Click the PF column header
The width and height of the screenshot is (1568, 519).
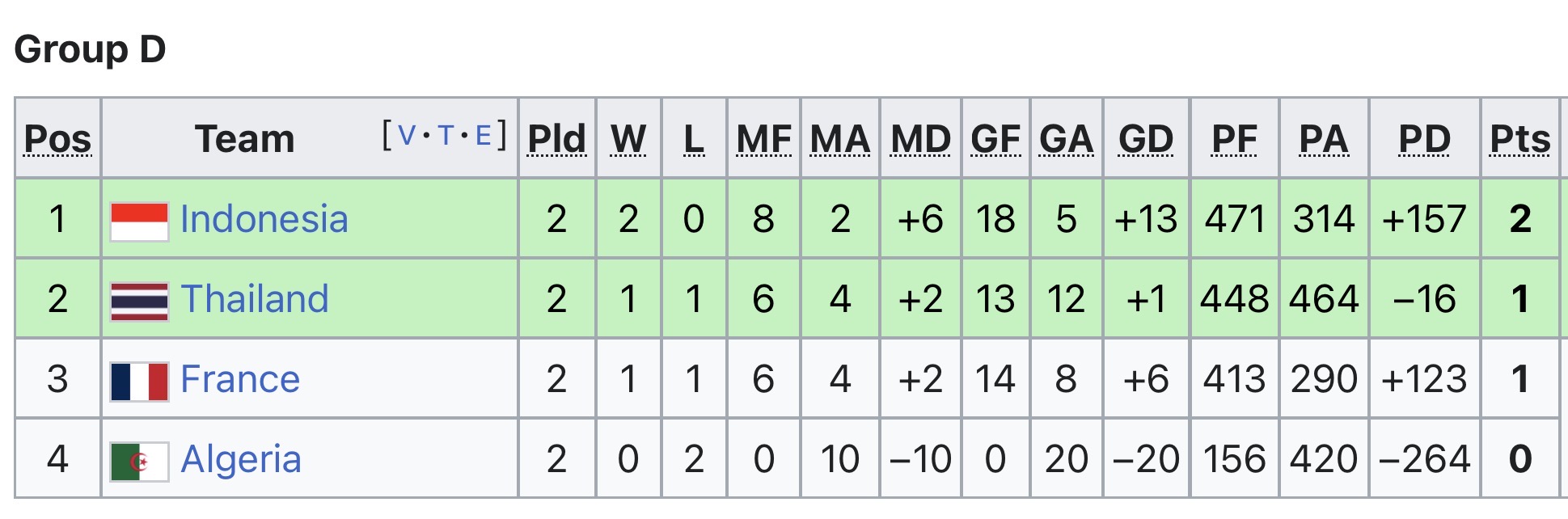click(x=1234, y=139)
